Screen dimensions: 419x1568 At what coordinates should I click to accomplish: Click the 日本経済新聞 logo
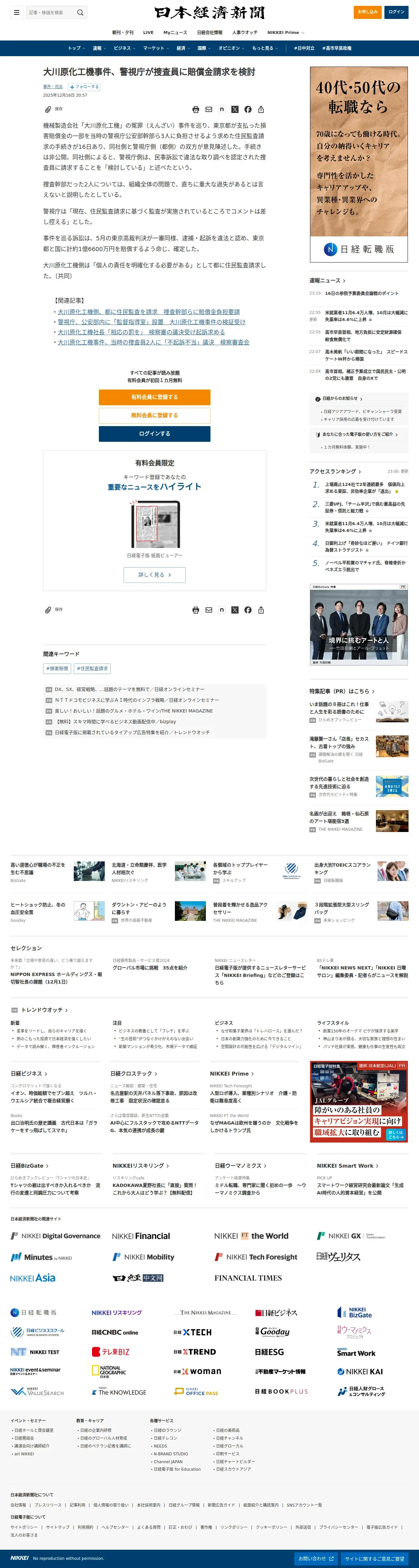click(x=209, y=12)
